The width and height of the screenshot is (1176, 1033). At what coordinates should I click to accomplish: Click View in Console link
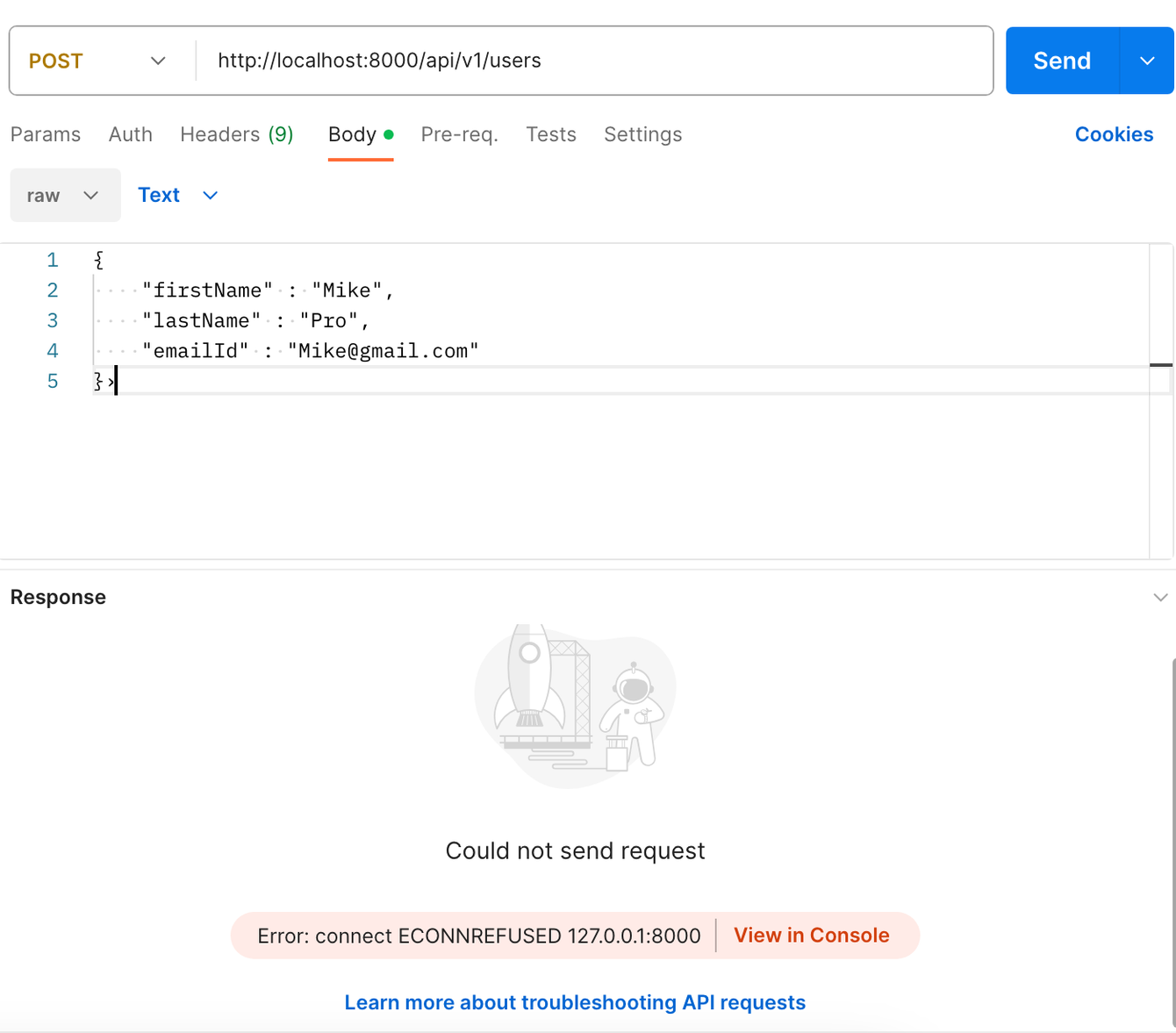point(812,936)
